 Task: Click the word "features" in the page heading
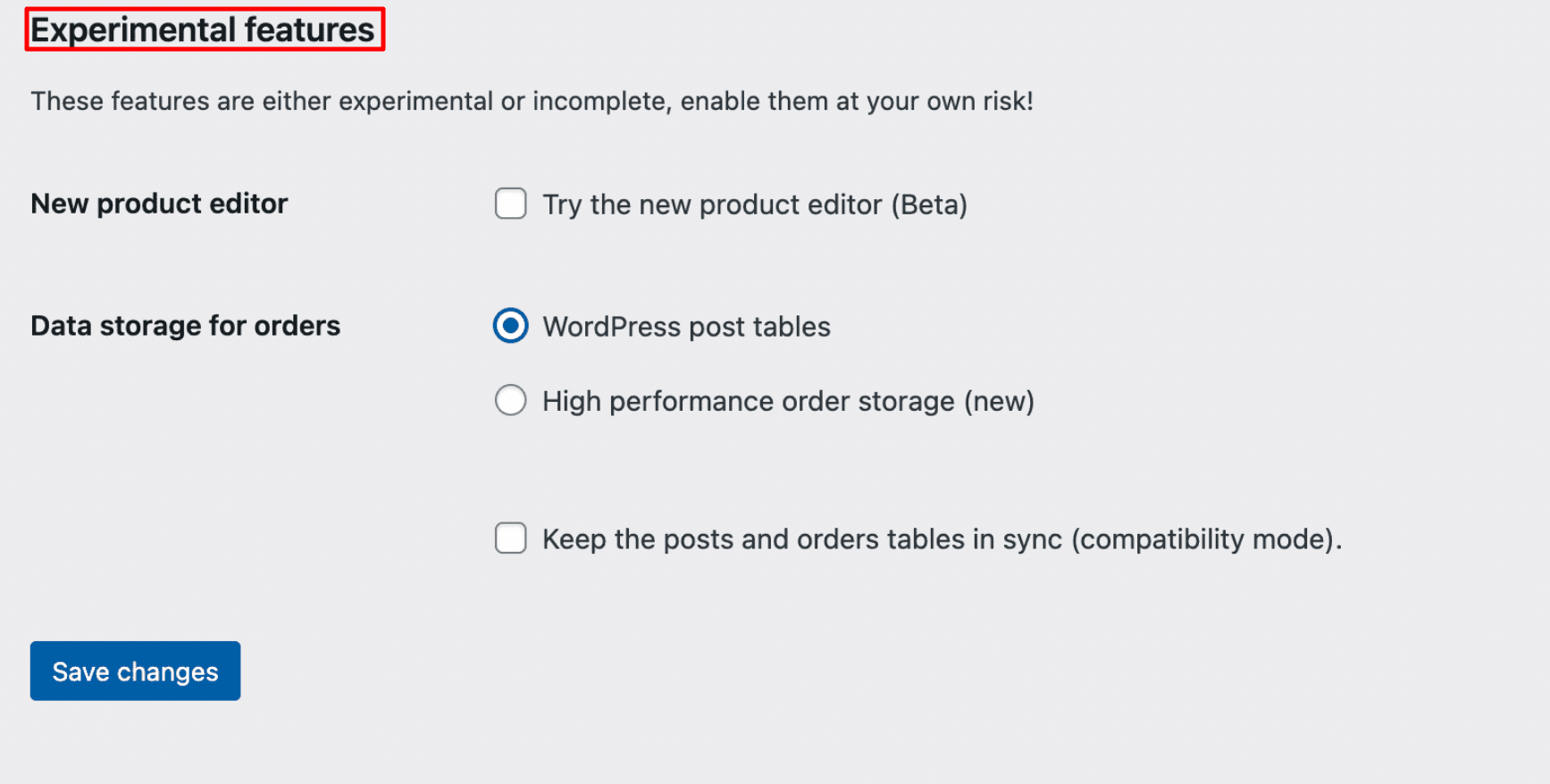tap(309, 29)
